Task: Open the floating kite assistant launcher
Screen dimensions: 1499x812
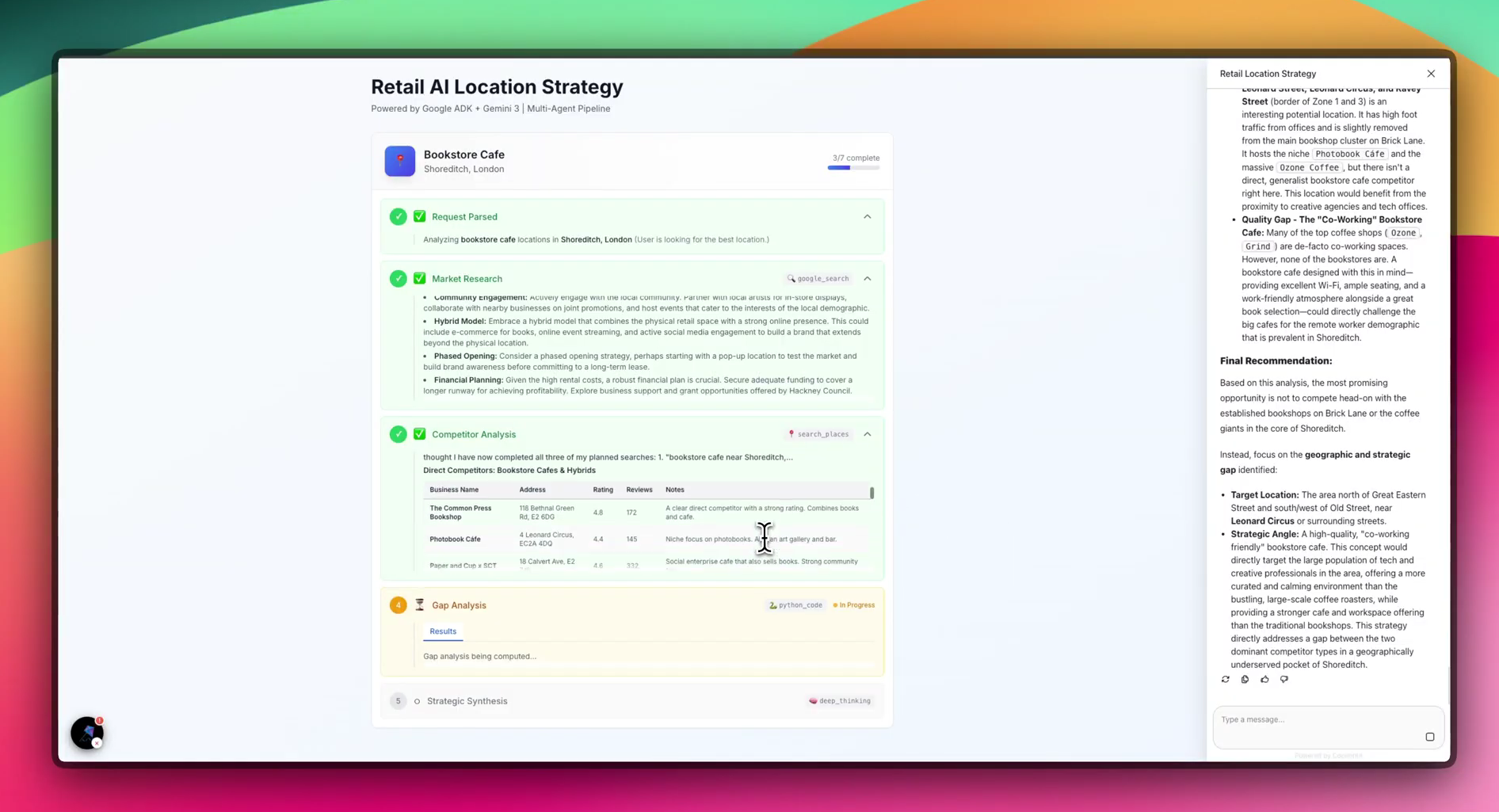Action: (86, 733)
